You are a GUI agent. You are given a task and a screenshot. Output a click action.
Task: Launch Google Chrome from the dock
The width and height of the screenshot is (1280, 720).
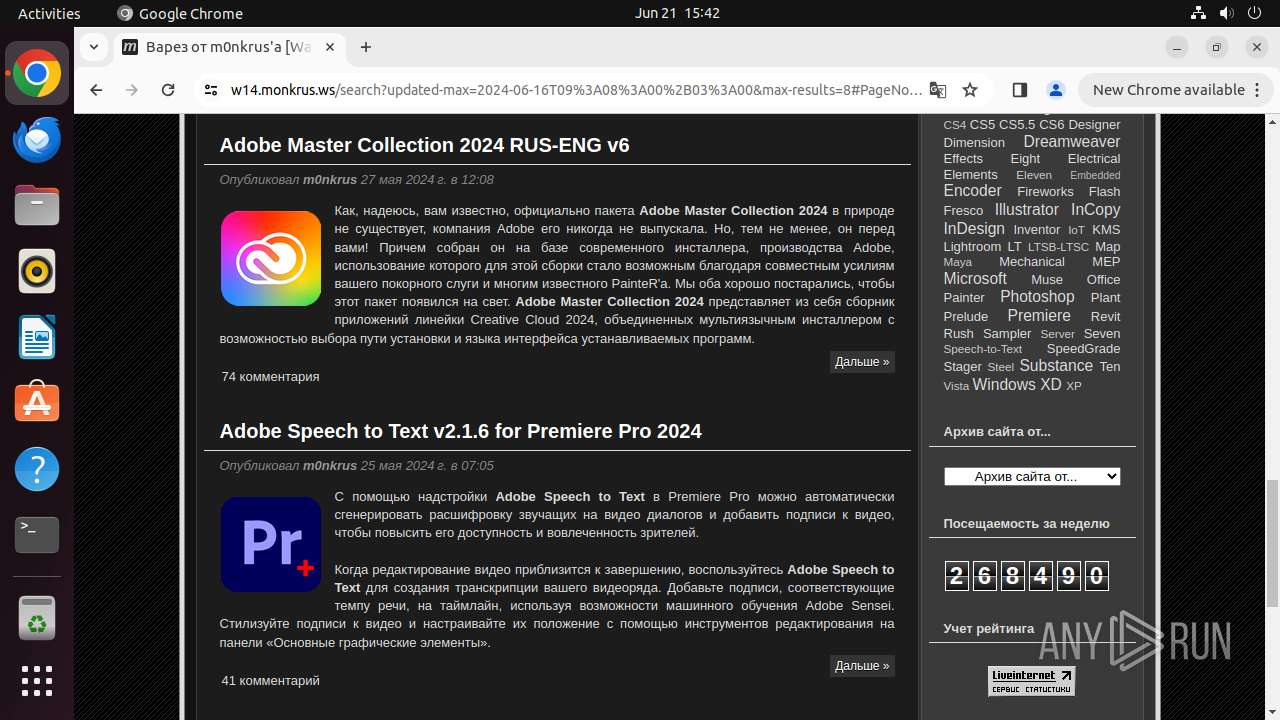(x=37, y=74)
